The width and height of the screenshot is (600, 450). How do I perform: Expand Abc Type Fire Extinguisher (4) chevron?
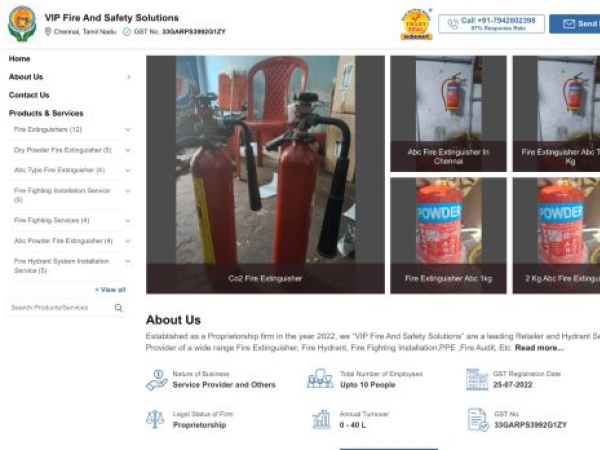(x=128, y=170)
